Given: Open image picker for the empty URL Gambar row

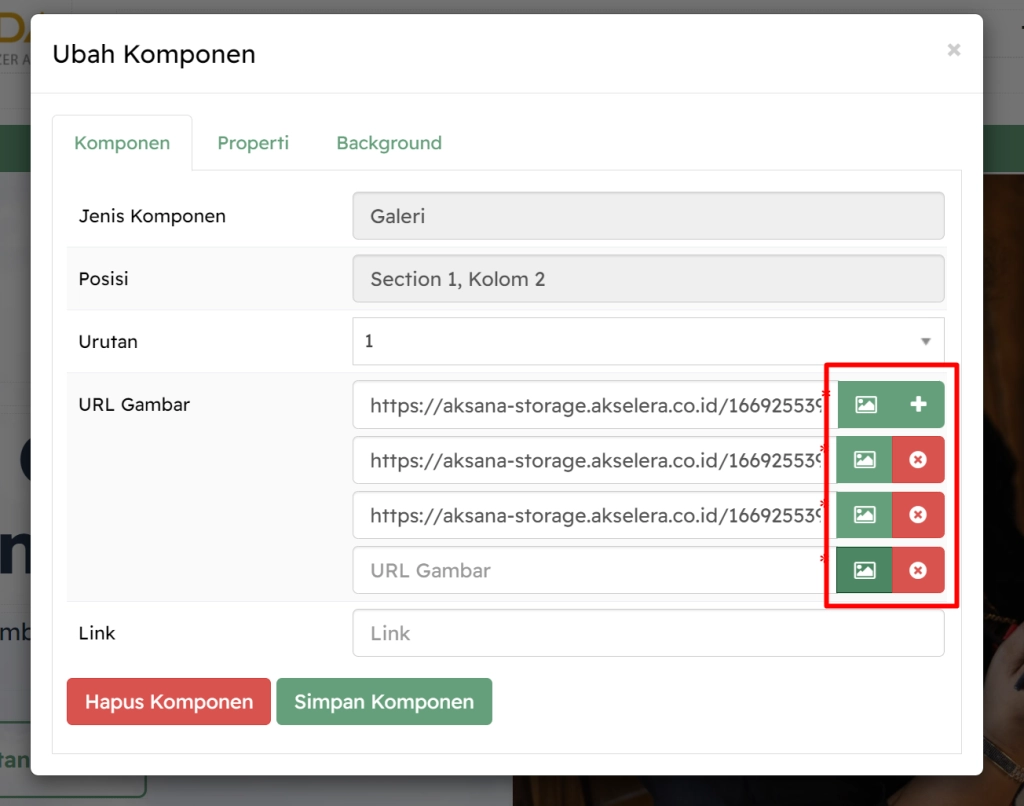Looking at the screenshot, I should [x=864, y=570].
